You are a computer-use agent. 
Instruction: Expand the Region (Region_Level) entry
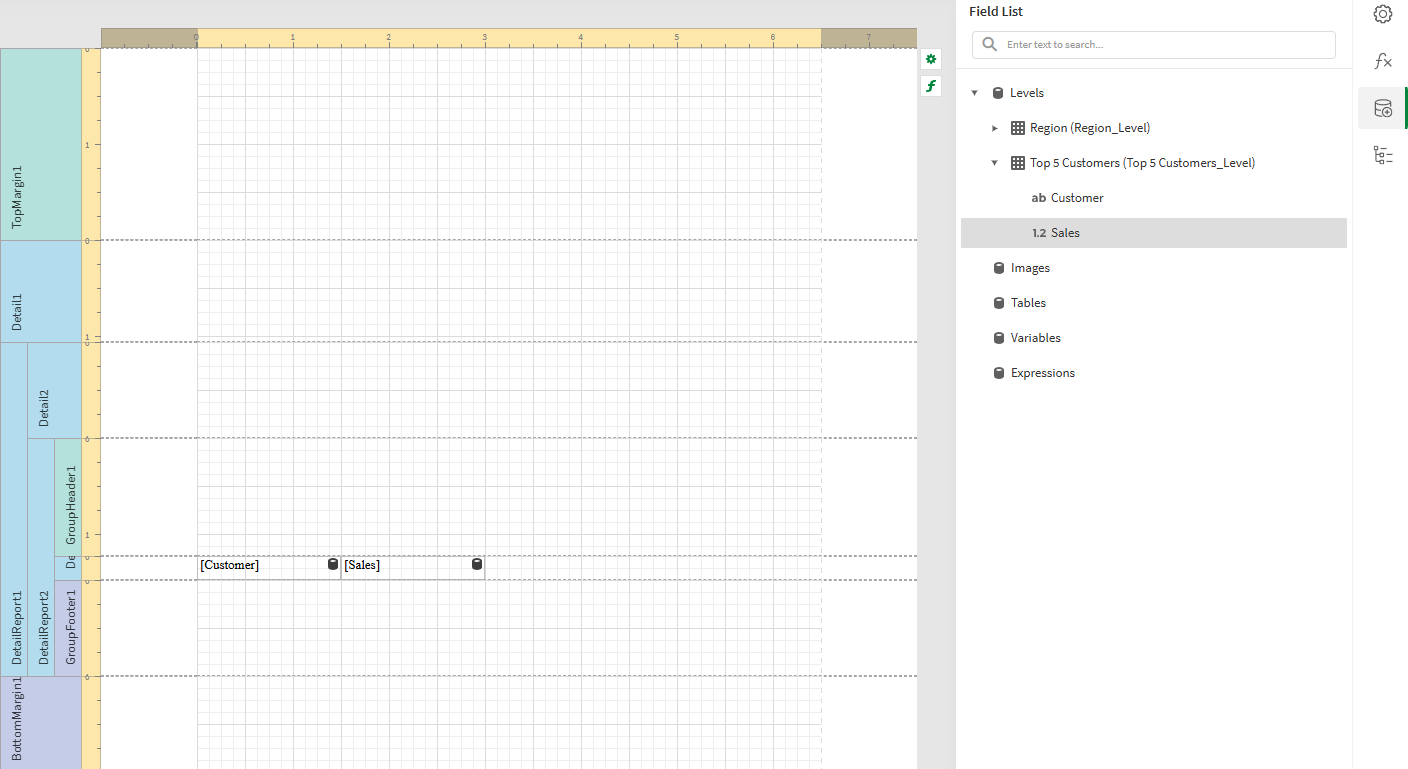coord(995,127)
